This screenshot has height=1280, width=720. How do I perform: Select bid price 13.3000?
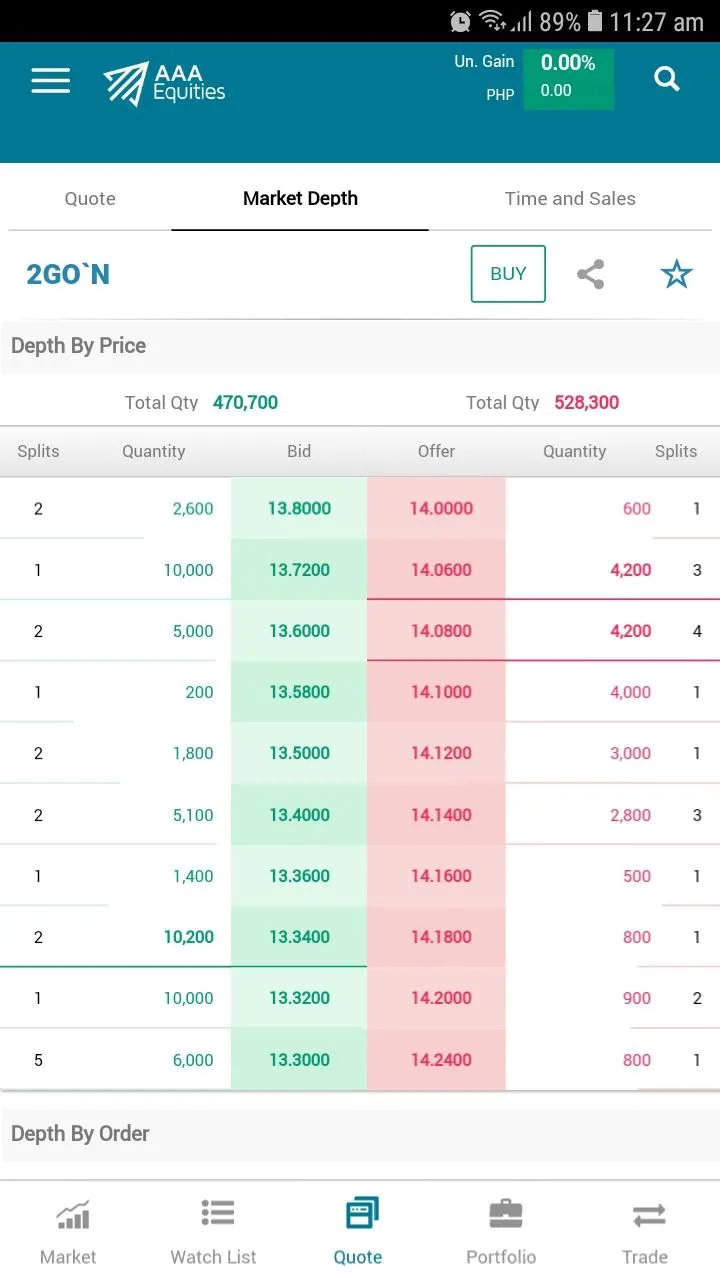click(299, 1060)
